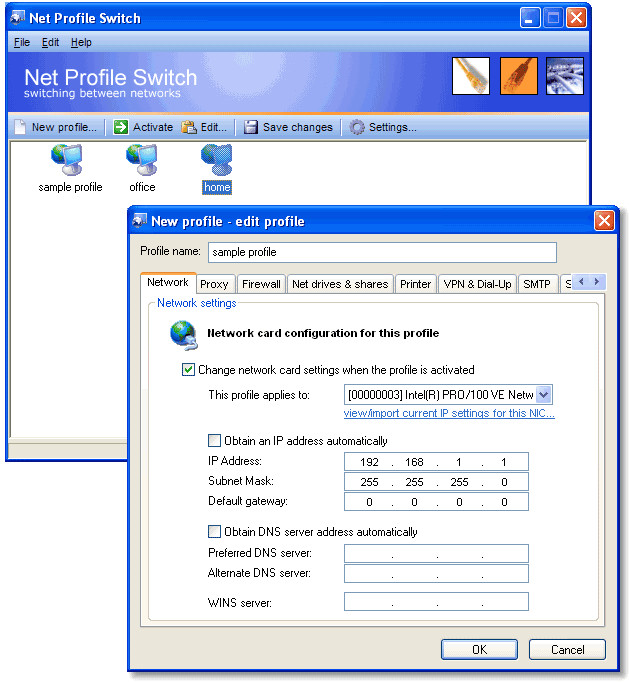Screen dimensions: 629x682
Task: Click the Default gateway field
Action: coord(436,501)
